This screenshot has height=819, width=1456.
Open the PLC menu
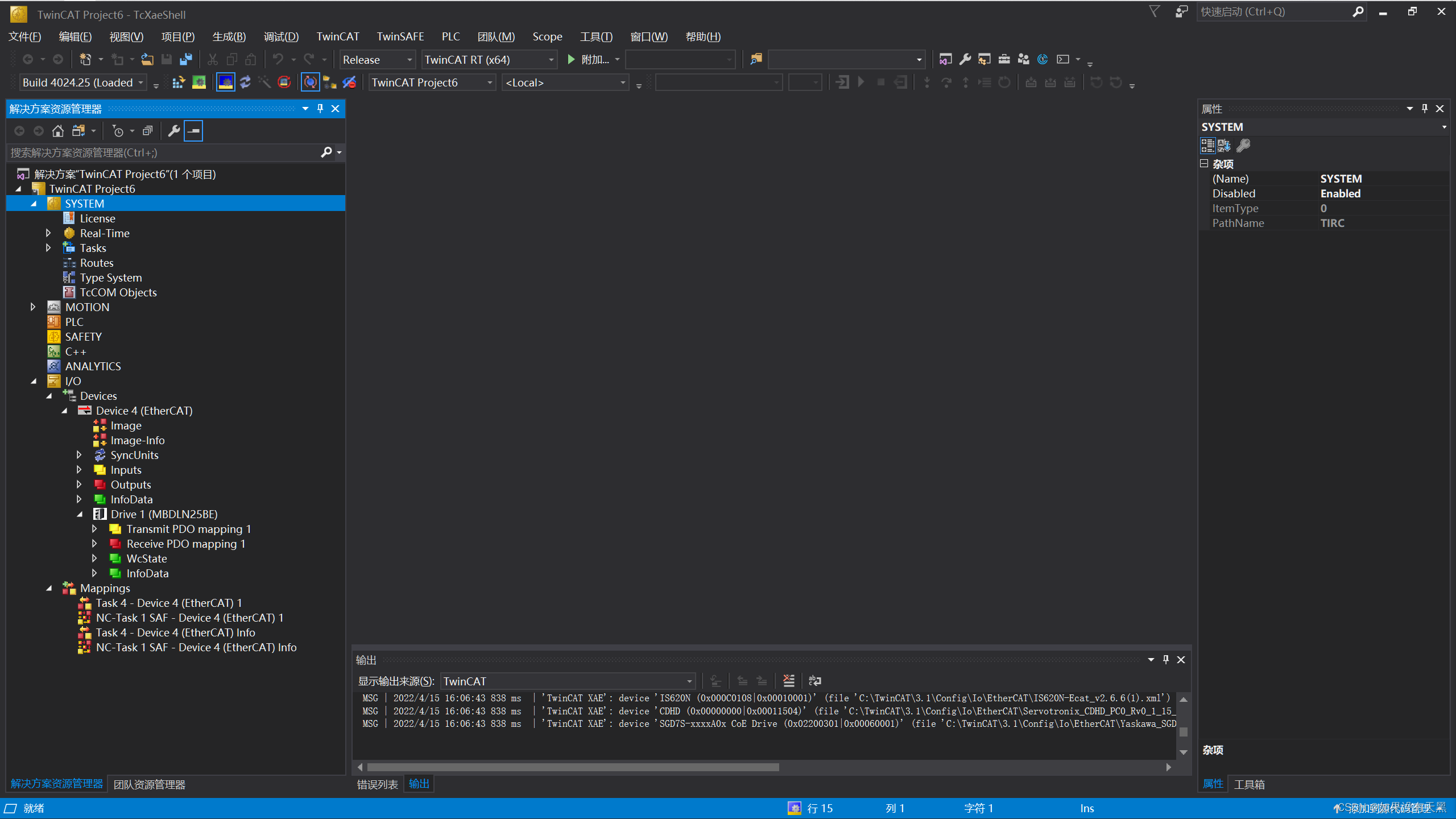click(450, 36)
